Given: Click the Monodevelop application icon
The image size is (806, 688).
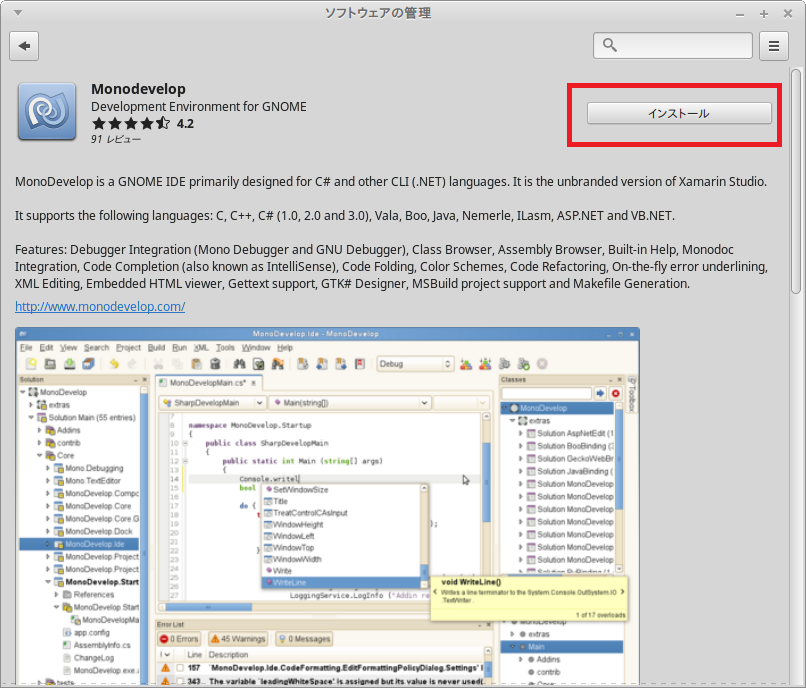Looking at the screenshot, I should (47, 112).
